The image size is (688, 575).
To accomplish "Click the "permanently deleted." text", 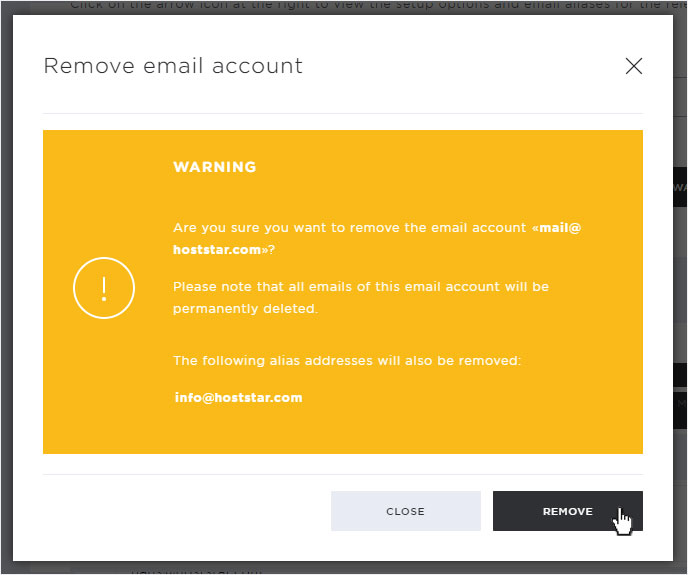I will (x=245, y=309).
